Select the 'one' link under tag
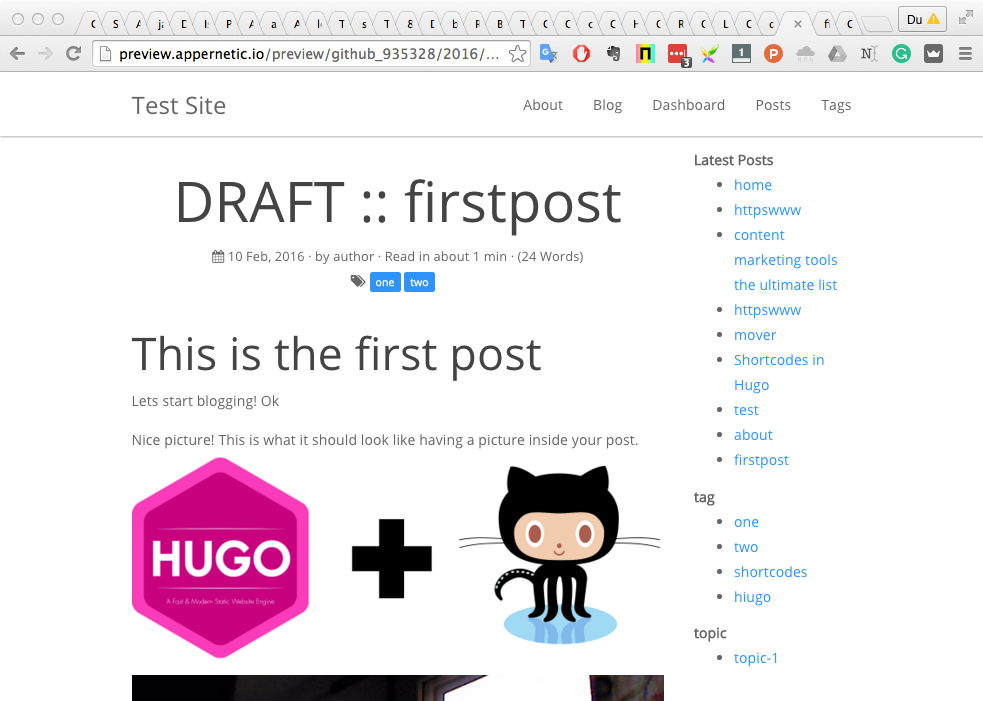 coord(746,522)
